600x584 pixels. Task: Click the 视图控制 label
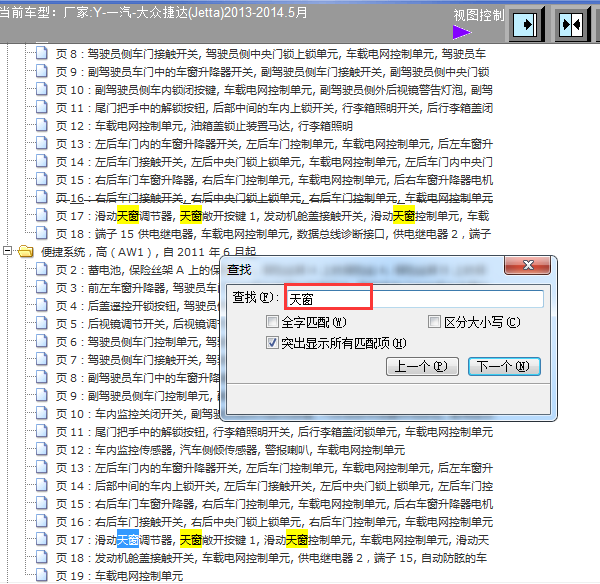tap(479, 15)
